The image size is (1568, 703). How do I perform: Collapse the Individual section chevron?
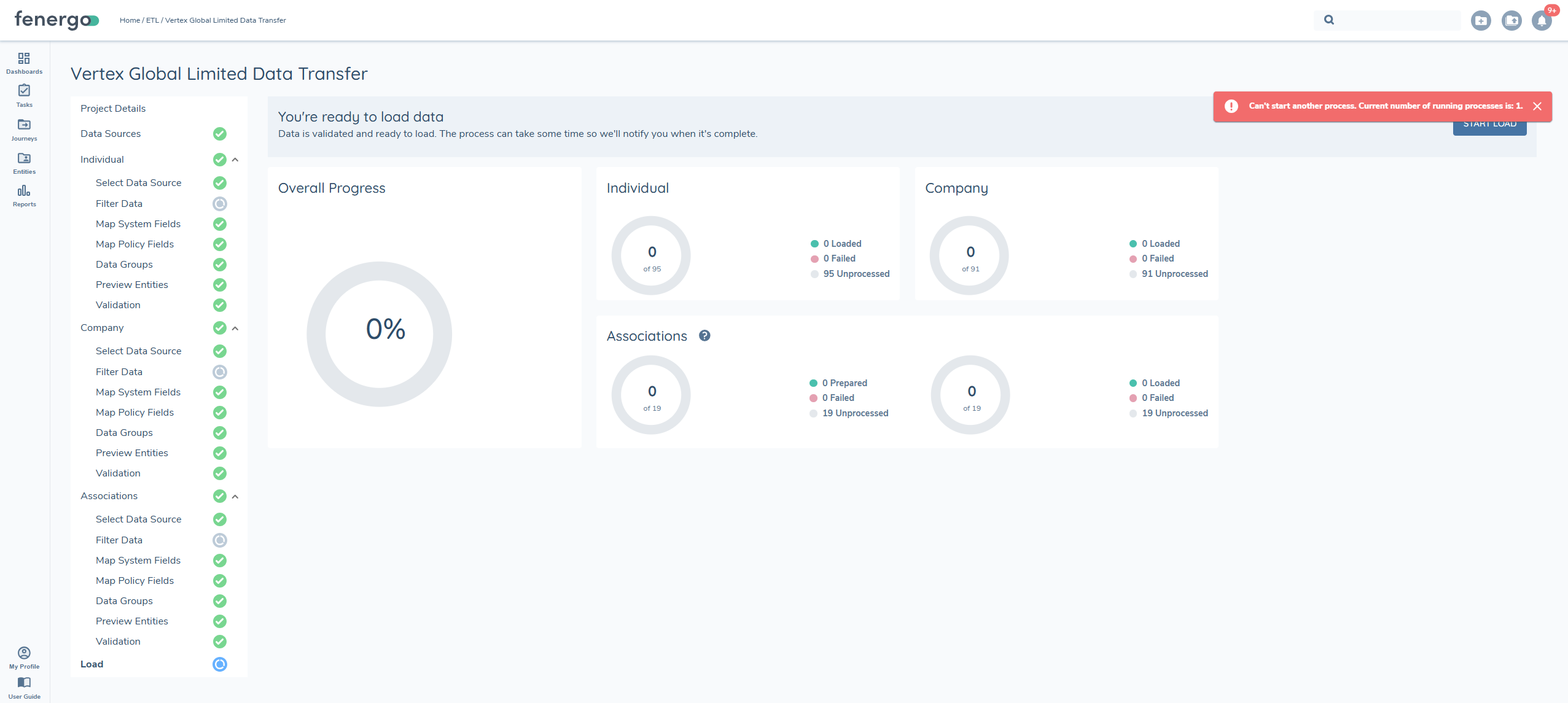point(235,160)
